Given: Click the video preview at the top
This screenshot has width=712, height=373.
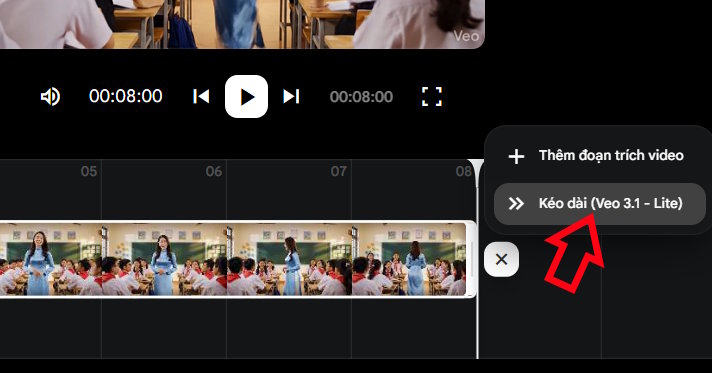Looking at the screenshot, I should click(x=242, y=24).
